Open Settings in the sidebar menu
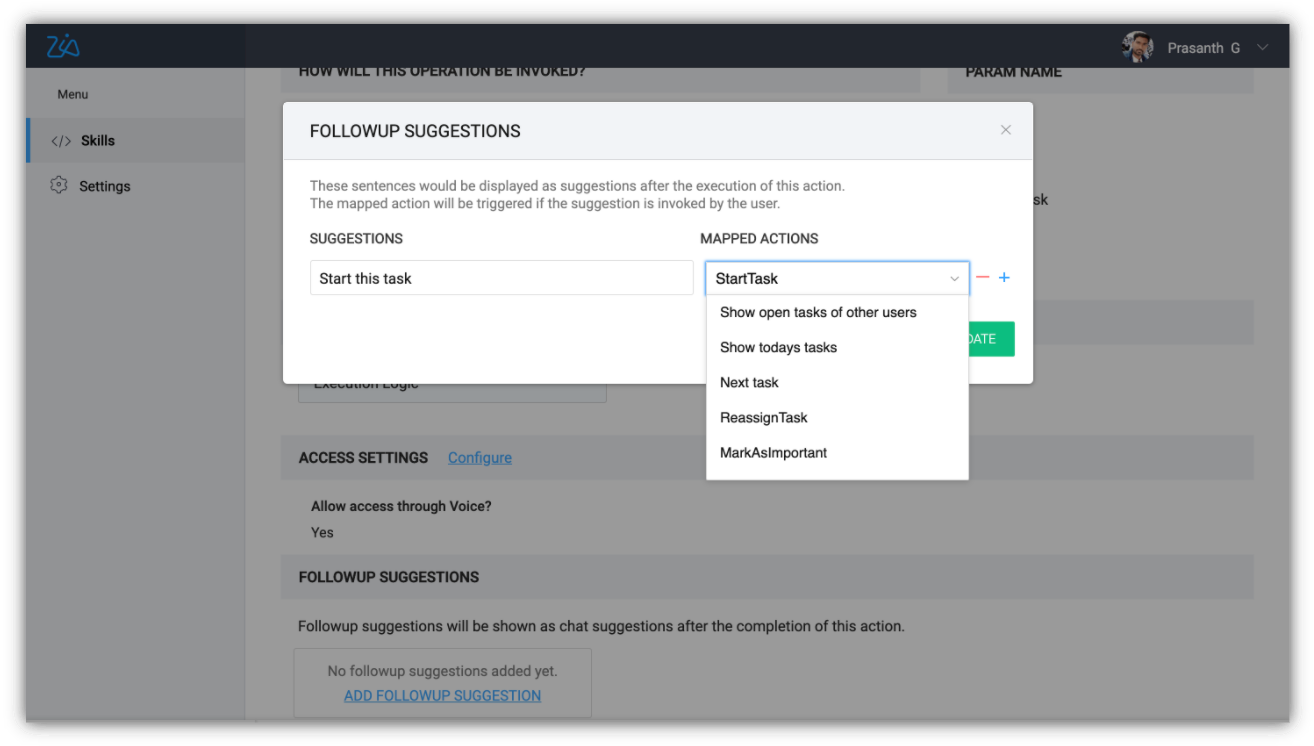This screenshot has height=746, width=1314. [x=104, y=186]
